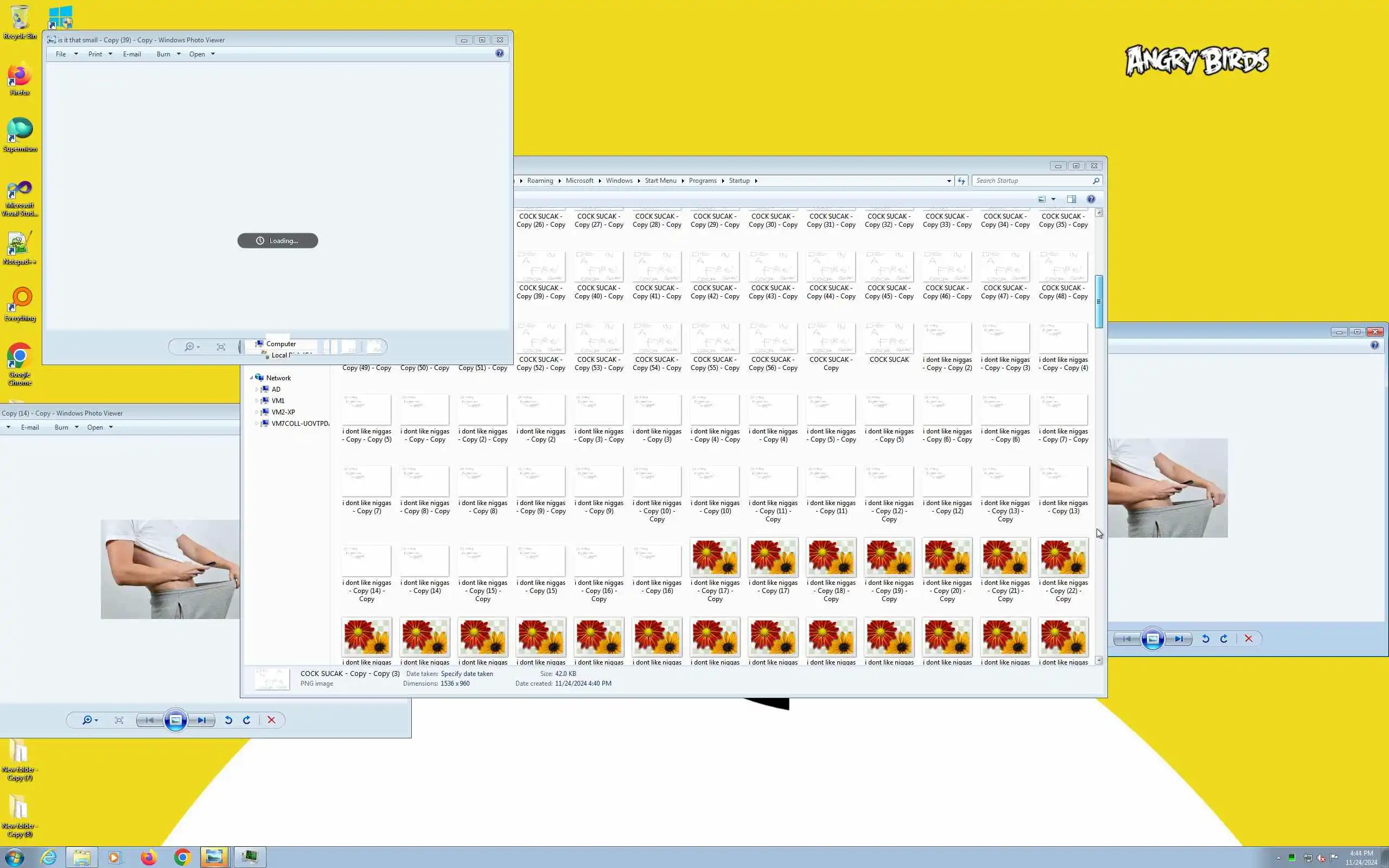Expand the VM2-XP network node

click(x=257, y=412)
